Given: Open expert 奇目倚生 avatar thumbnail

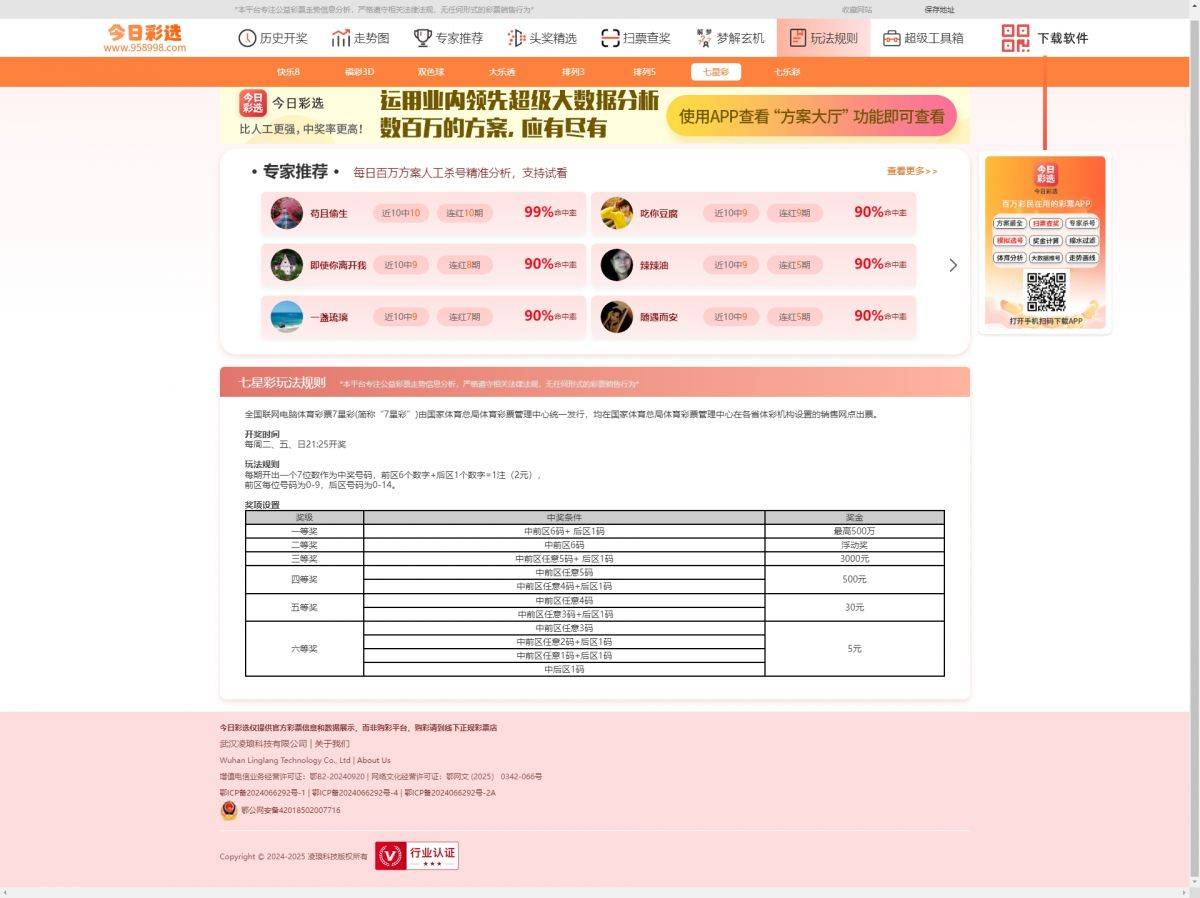Looking at the screenshot, I should click(x=287, y=212).
